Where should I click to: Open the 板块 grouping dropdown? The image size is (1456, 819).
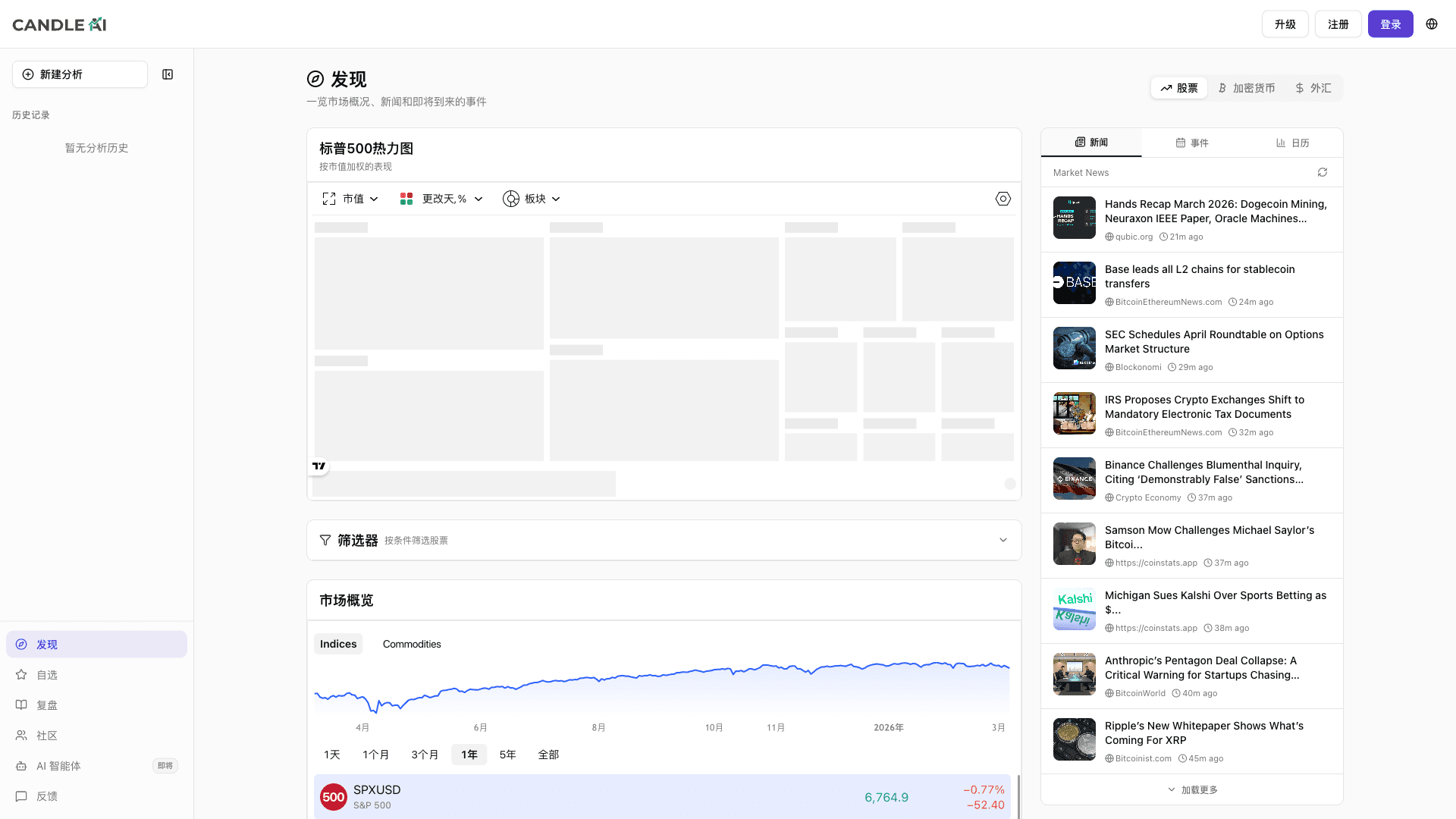[x=539, y=198]
